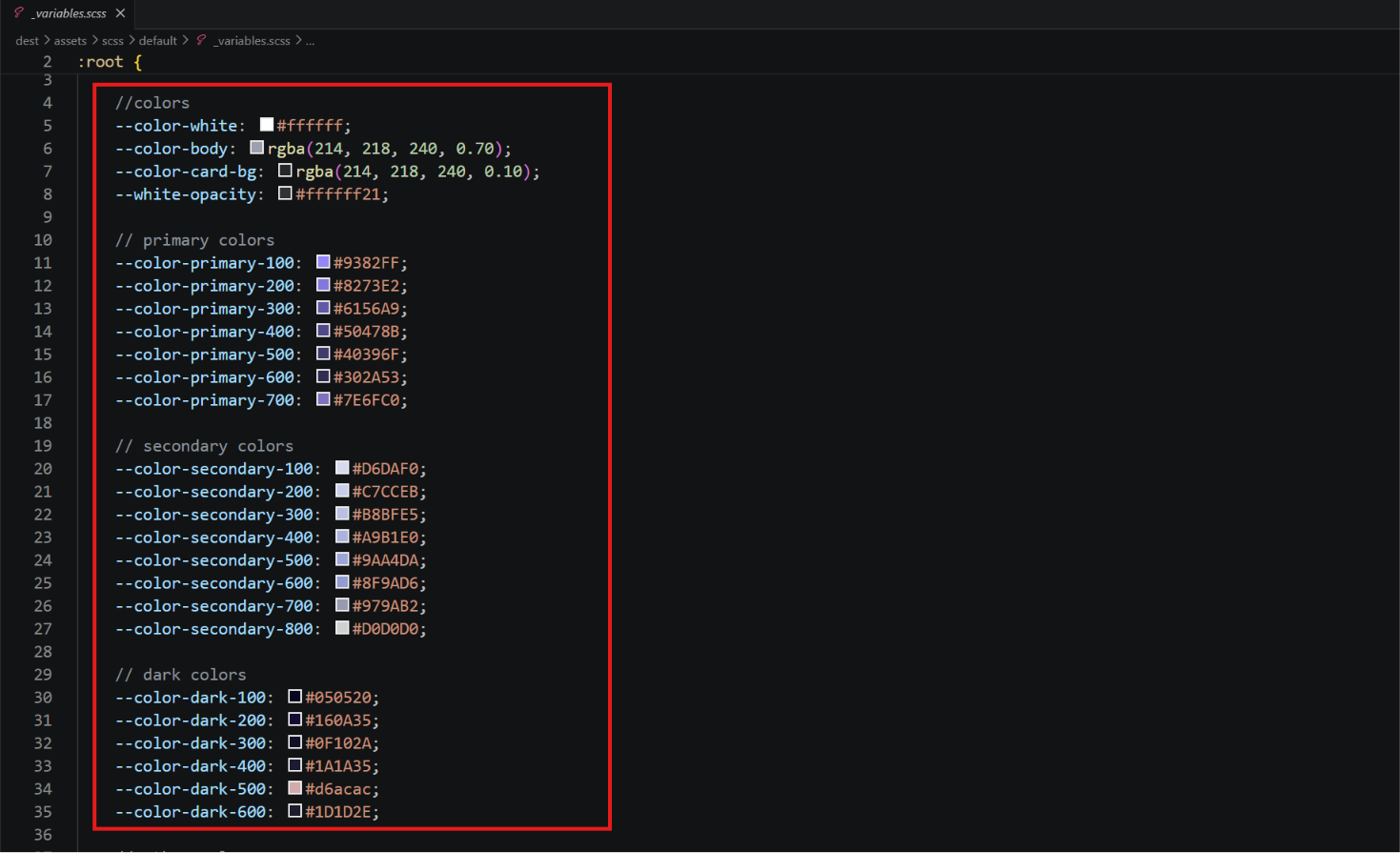Open color swatch for #ffffff21
Image resolution: width=1400 pixels, height=853 pixels.
click(285, 193)
